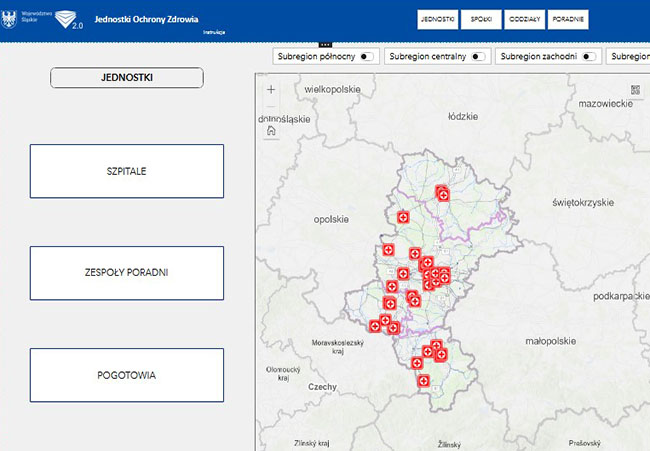Open the ODDZIAŁY tab
This screenshot has width=650, height=451.
(x=524, y=19)
